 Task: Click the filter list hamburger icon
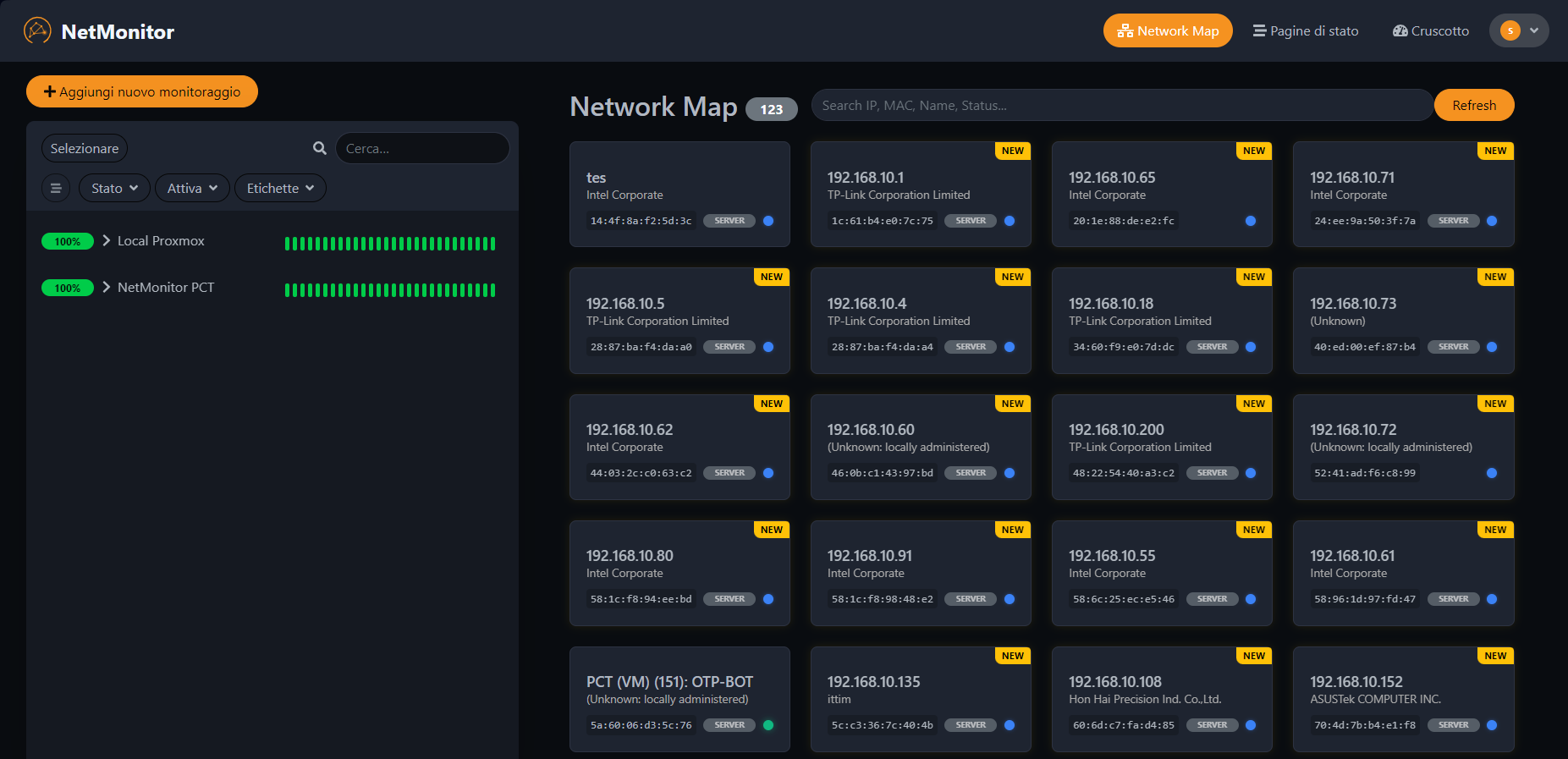click(x=56, y=188)
